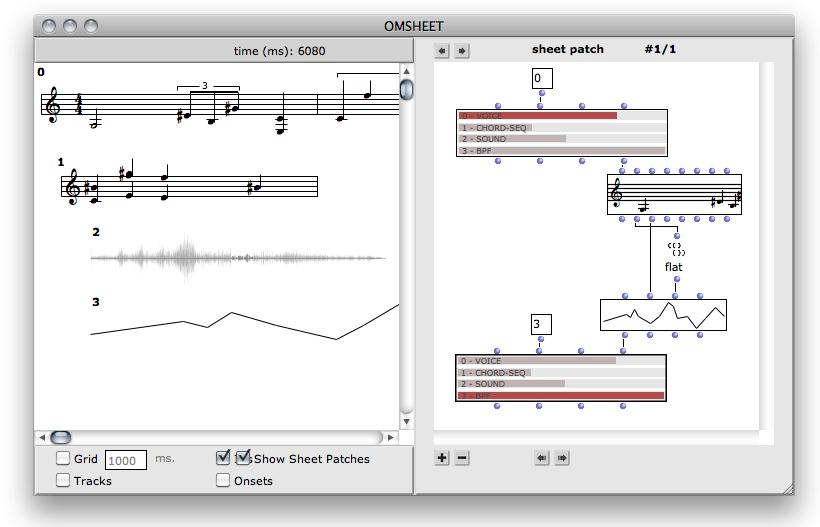Click the bottom right-arrow patch navigation button

click(x=562, y=458)
